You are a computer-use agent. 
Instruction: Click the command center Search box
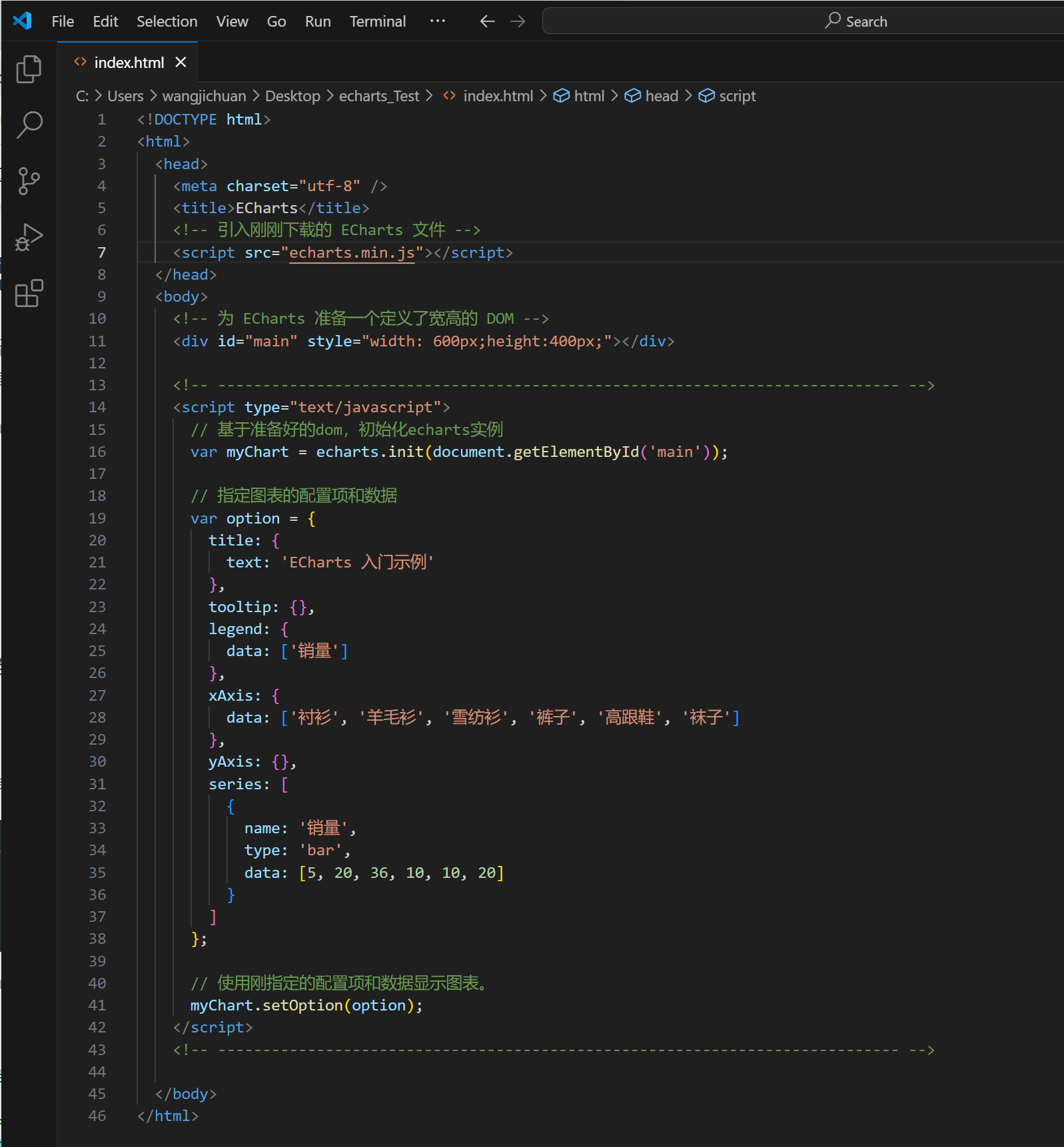pos(803,21)
